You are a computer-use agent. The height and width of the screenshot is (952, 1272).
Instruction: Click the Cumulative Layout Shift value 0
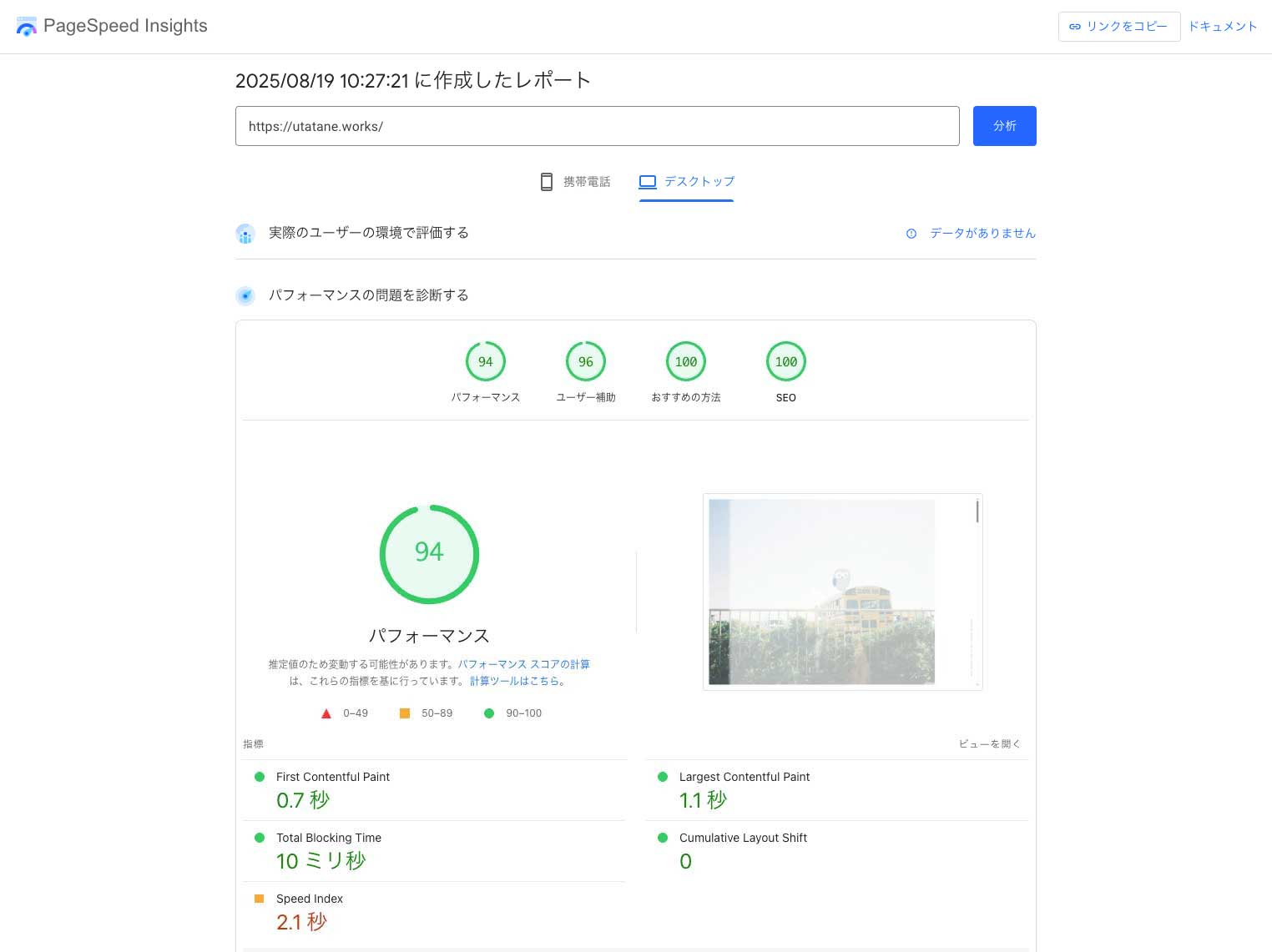click(685, 861)
